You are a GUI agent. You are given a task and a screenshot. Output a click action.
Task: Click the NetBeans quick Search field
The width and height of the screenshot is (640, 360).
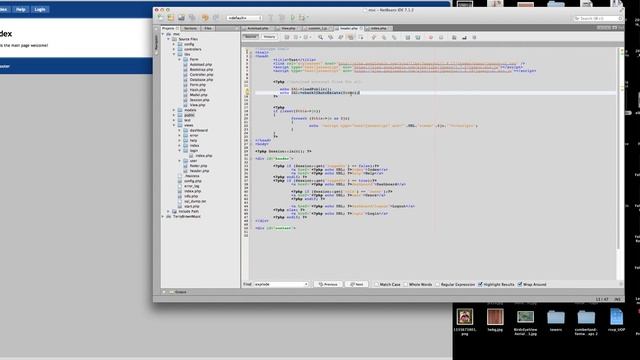598,18
